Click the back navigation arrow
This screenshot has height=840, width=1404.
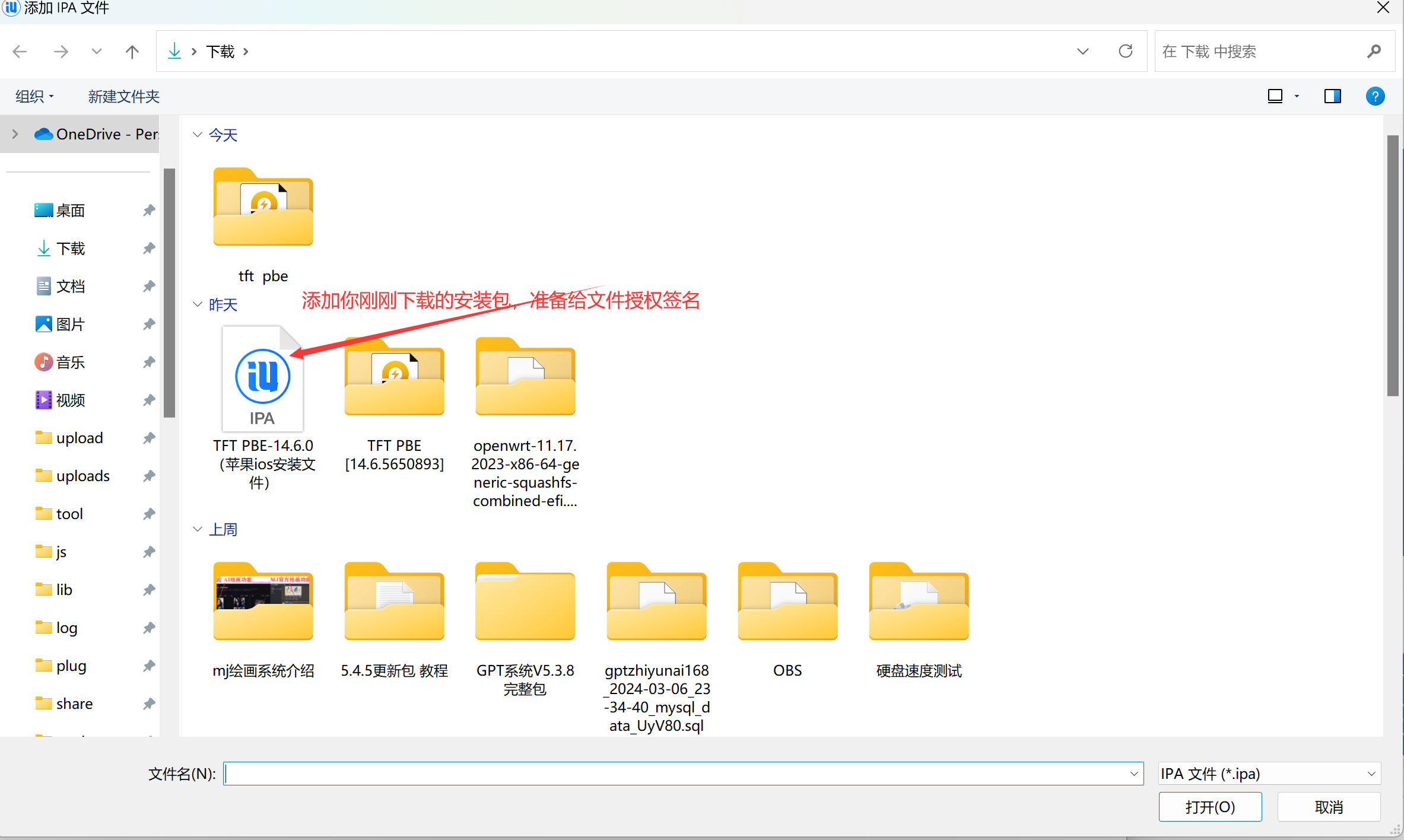(20, 52)
